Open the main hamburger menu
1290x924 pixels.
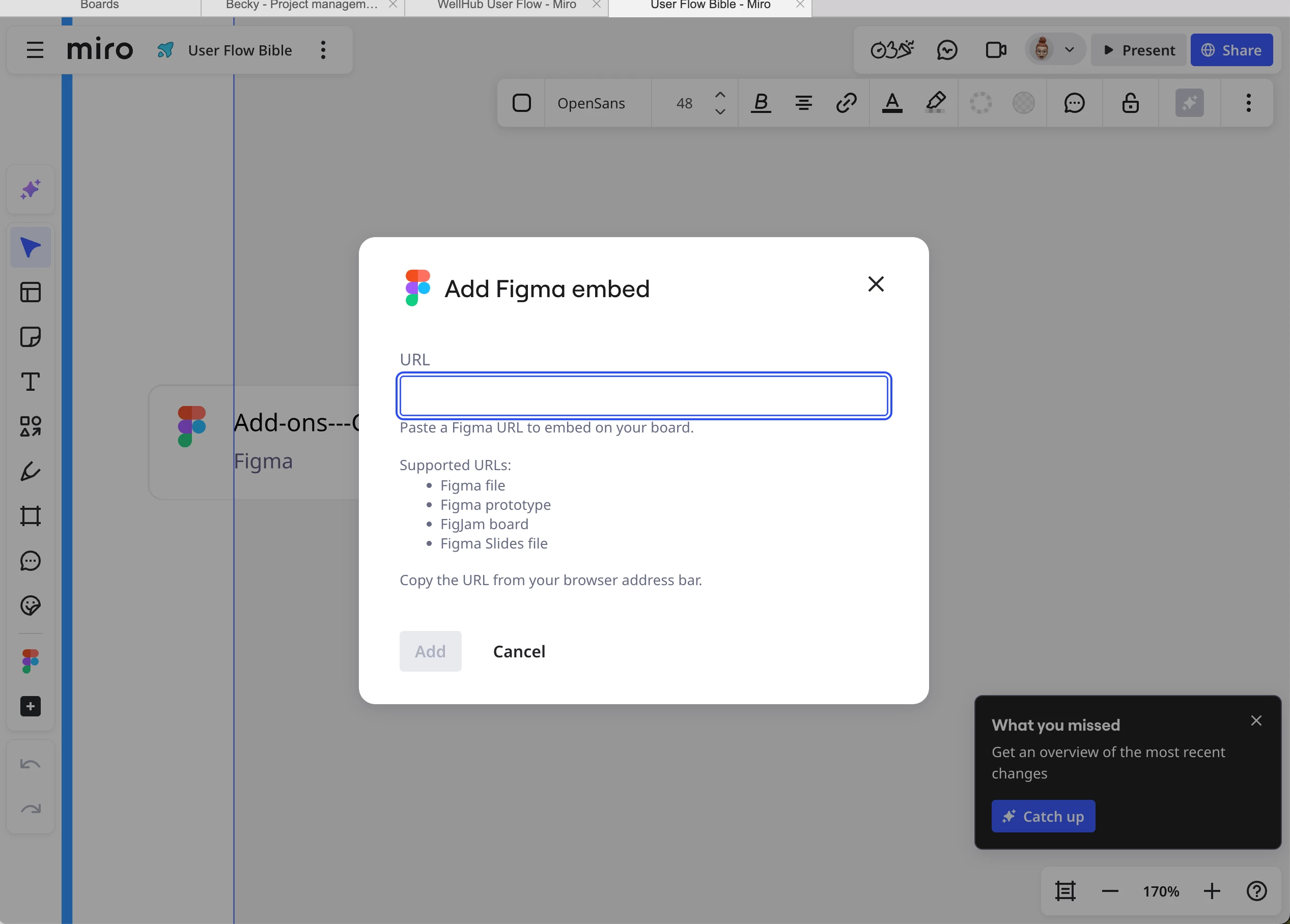click(35, 50)
